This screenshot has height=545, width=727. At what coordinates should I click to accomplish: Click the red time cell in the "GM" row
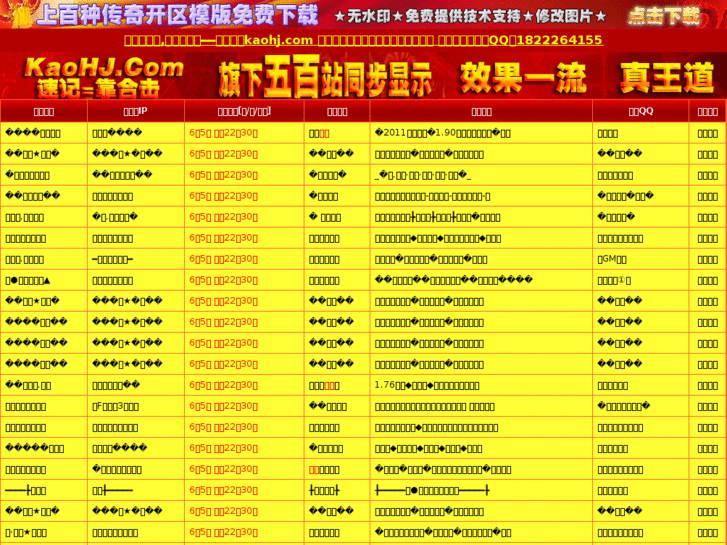click(244, 259)
